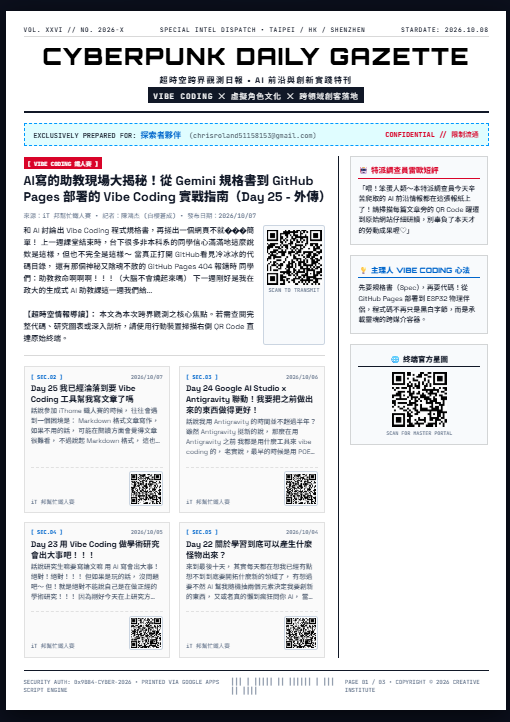The height and width of the screenshot is (722, 510).
Task: Click the red VIBE CODING 鐵人賽 tag
Action: tap(63, 163)
